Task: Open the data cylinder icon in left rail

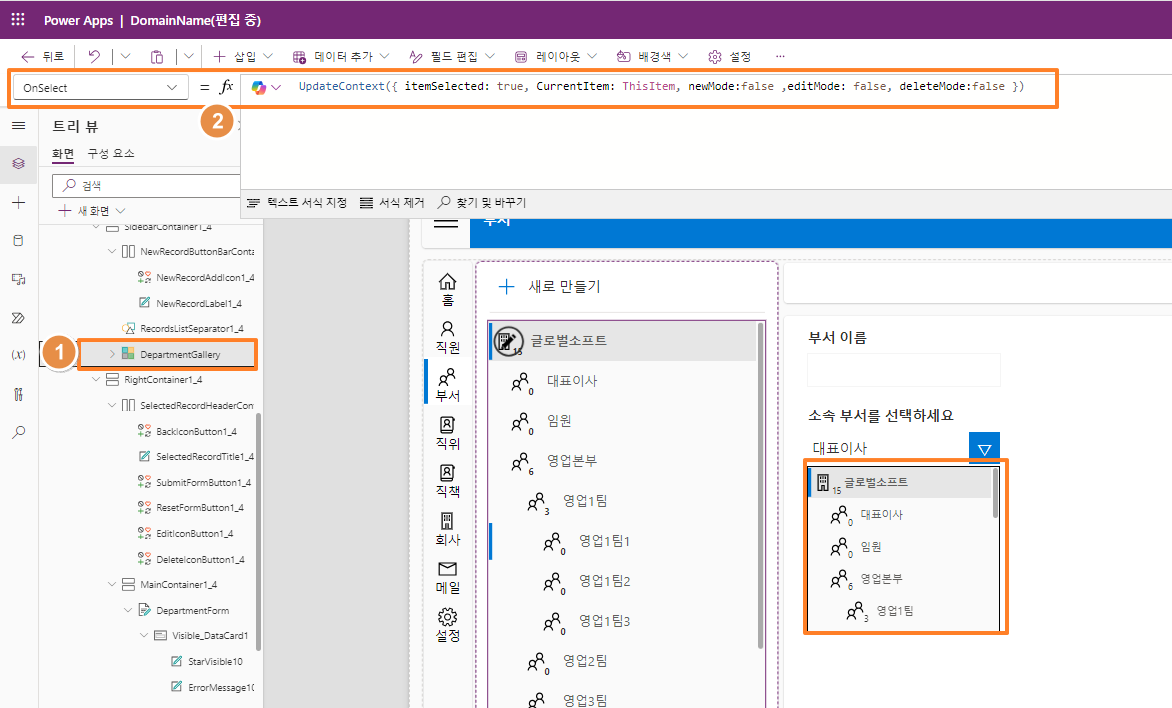Action: pos(19,241)
